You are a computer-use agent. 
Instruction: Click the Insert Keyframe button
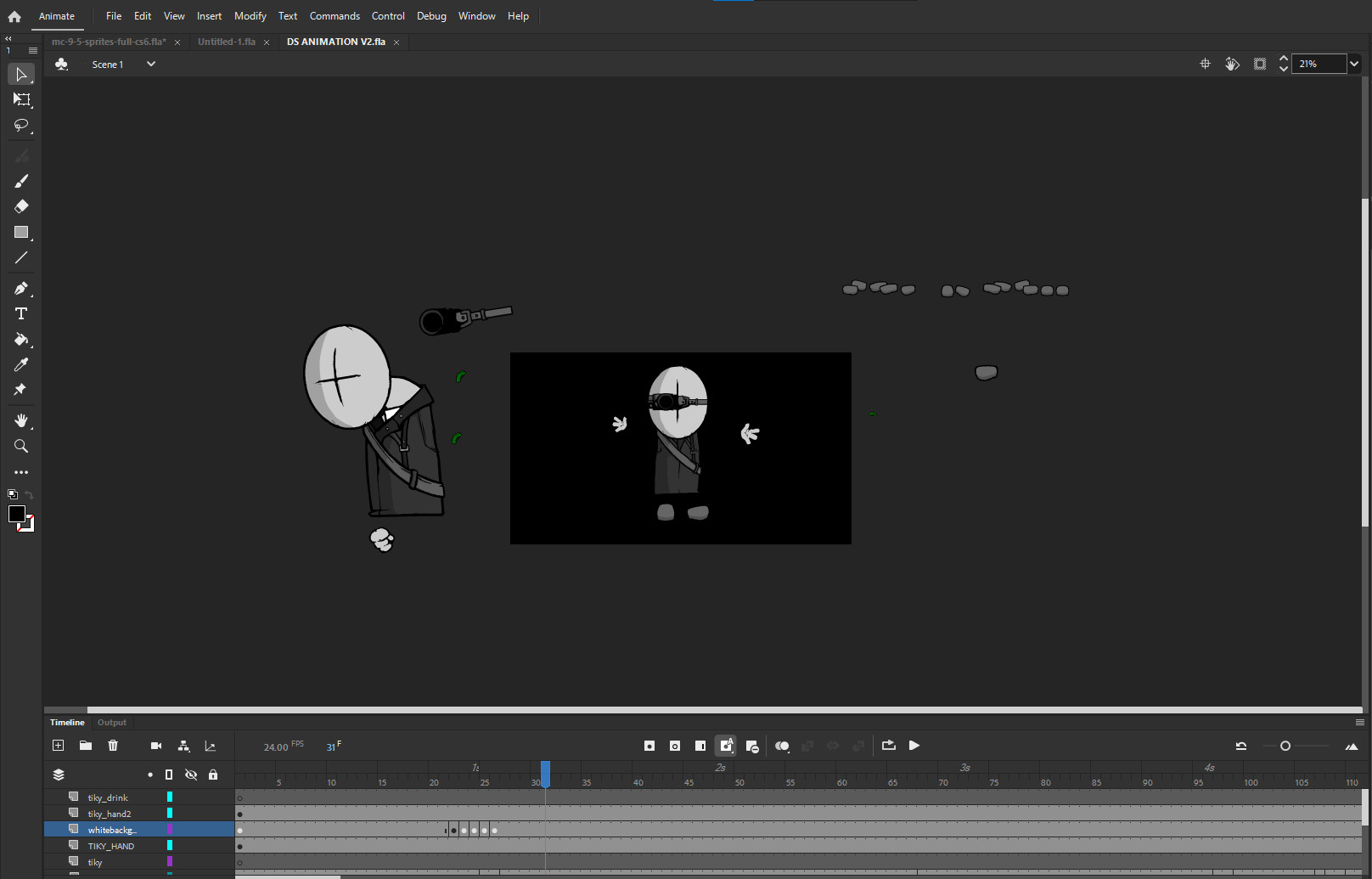tap(649, 746)
